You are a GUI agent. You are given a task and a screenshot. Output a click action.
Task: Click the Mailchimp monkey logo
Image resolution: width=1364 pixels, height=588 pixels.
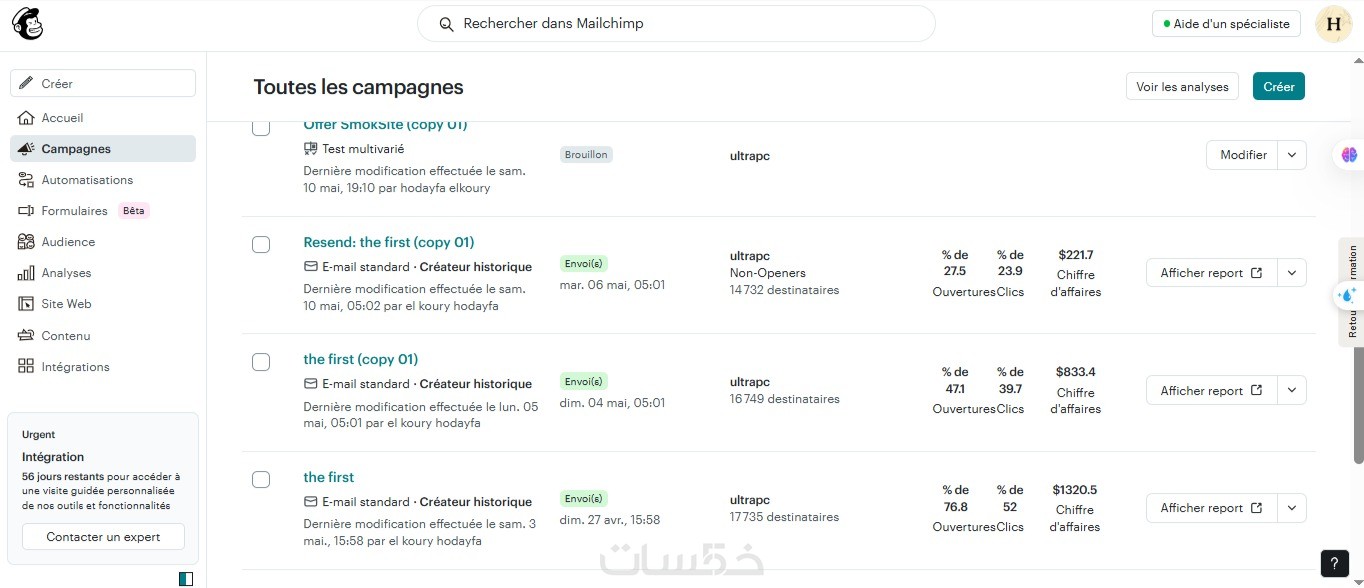point(27,24)
